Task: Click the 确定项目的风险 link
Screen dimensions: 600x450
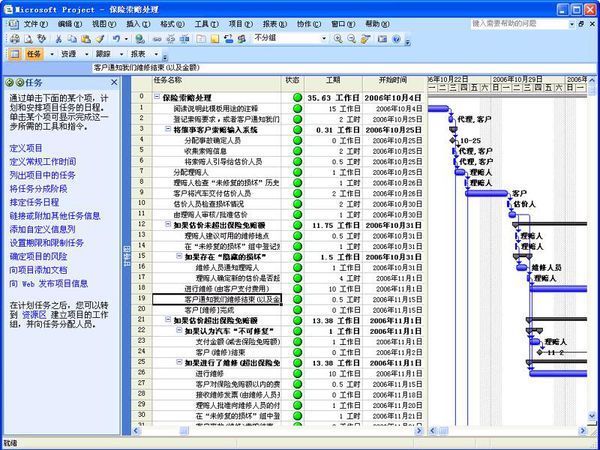Action: click(38, 256)
